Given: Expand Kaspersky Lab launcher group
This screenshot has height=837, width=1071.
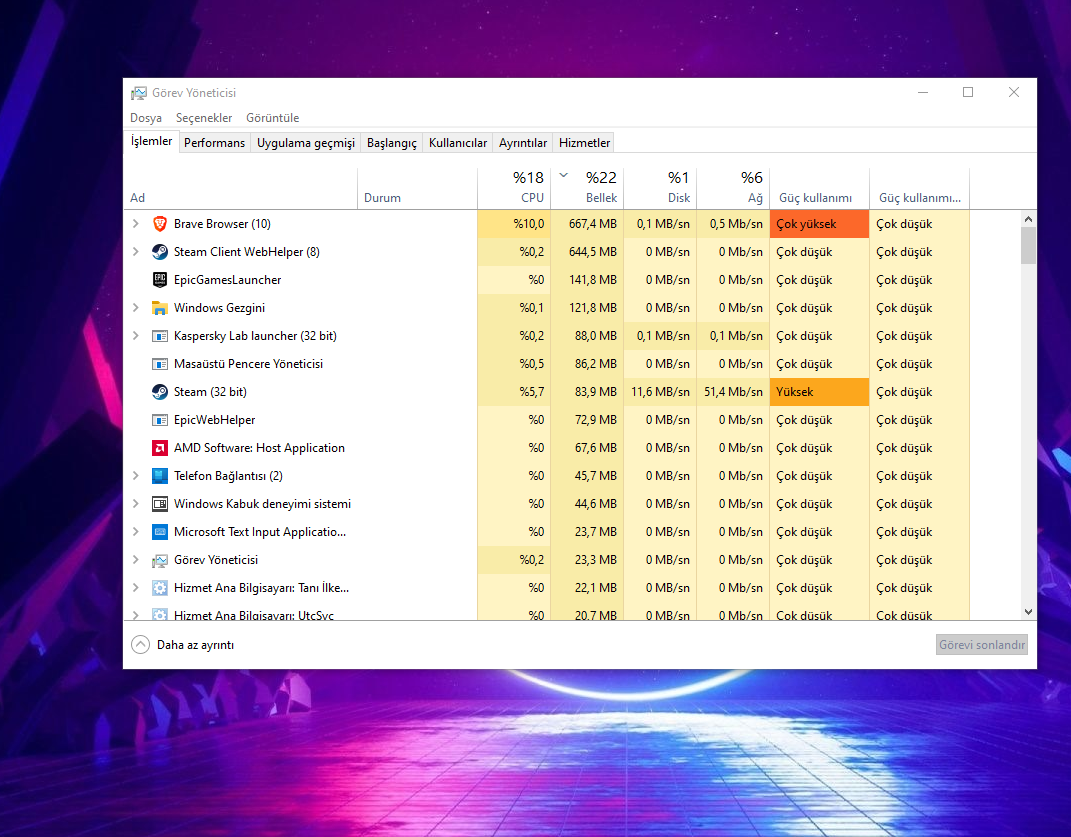Looking at the screenshot, I should tap(136, 336).
